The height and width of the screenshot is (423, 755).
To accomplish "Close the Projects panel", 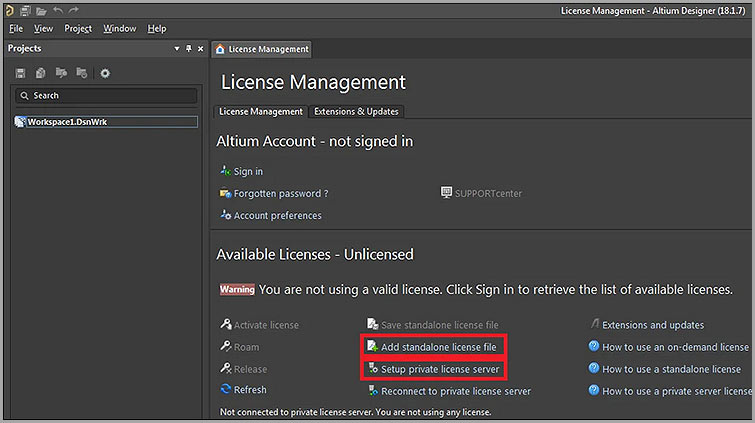I will [200, 49].
